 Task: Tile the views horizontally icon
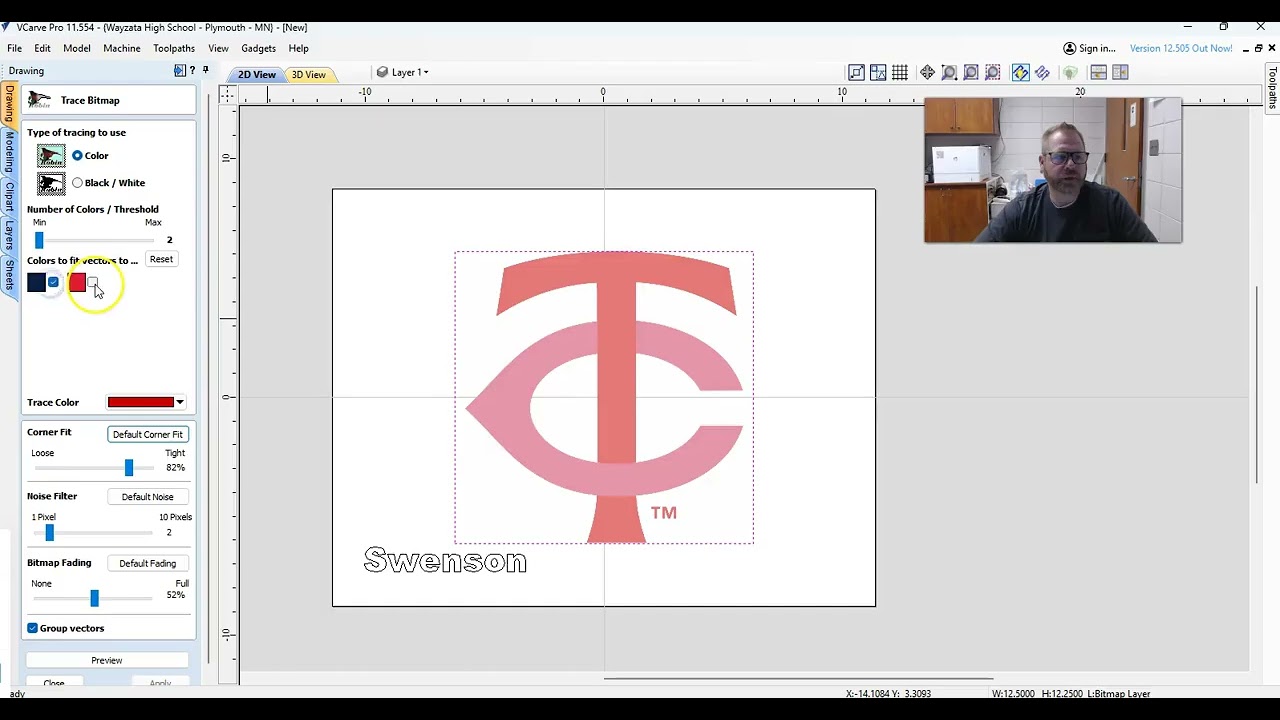[1098, 72]
